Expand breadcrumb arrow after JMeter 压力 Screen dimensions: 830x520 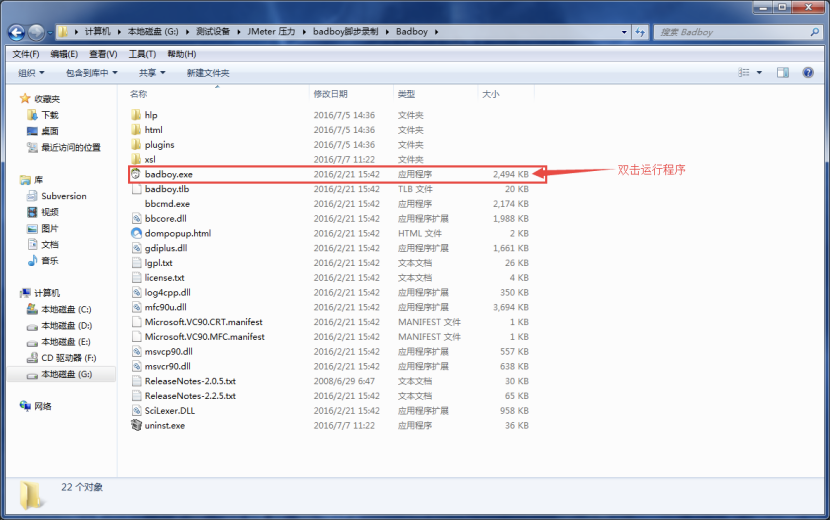(304, 32)
